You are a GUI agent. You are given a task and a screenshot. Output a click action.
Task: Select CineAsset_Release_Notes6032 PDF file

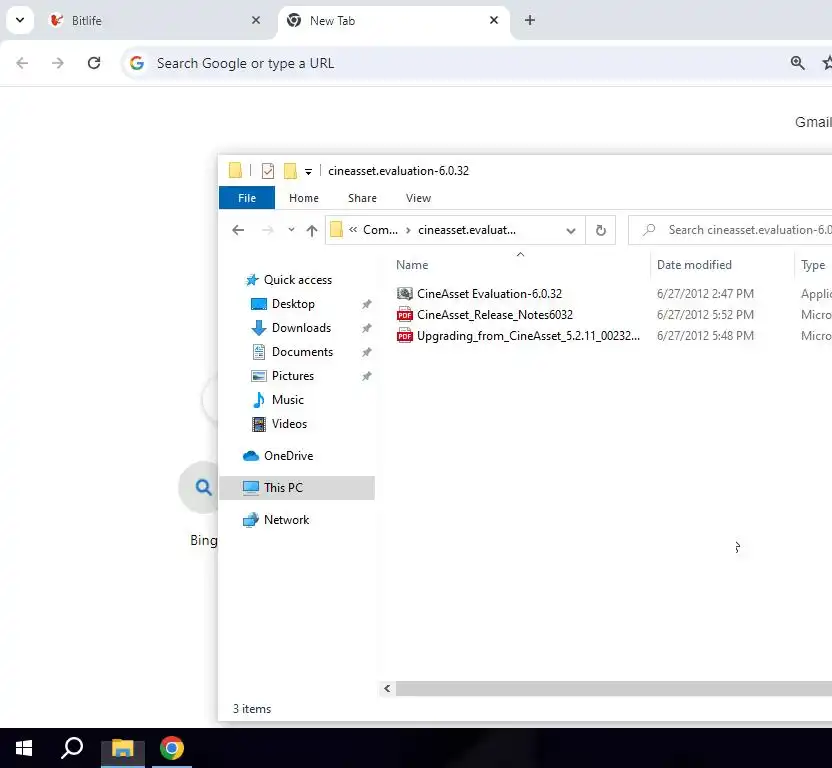click(495, 315)
